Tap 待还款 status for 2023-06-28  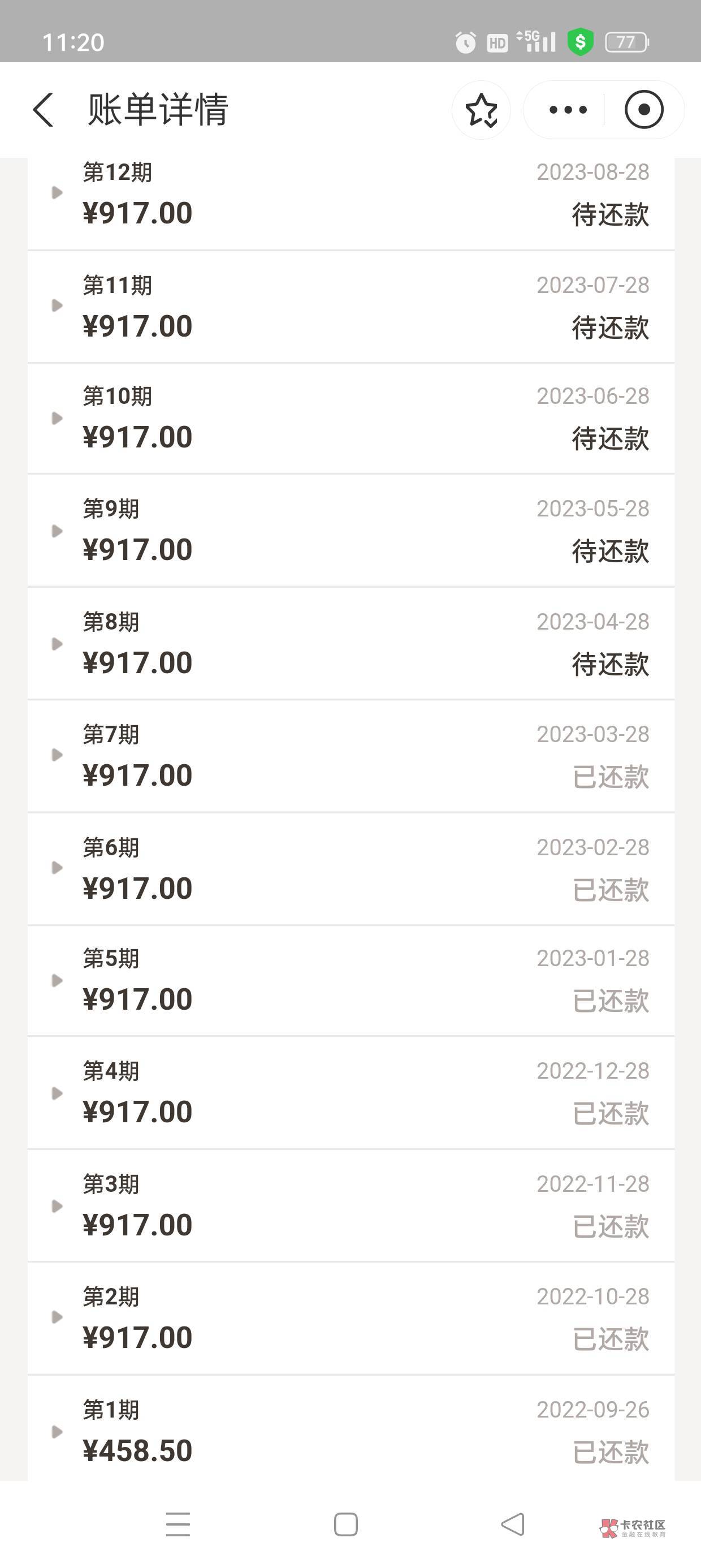point(611,439)
